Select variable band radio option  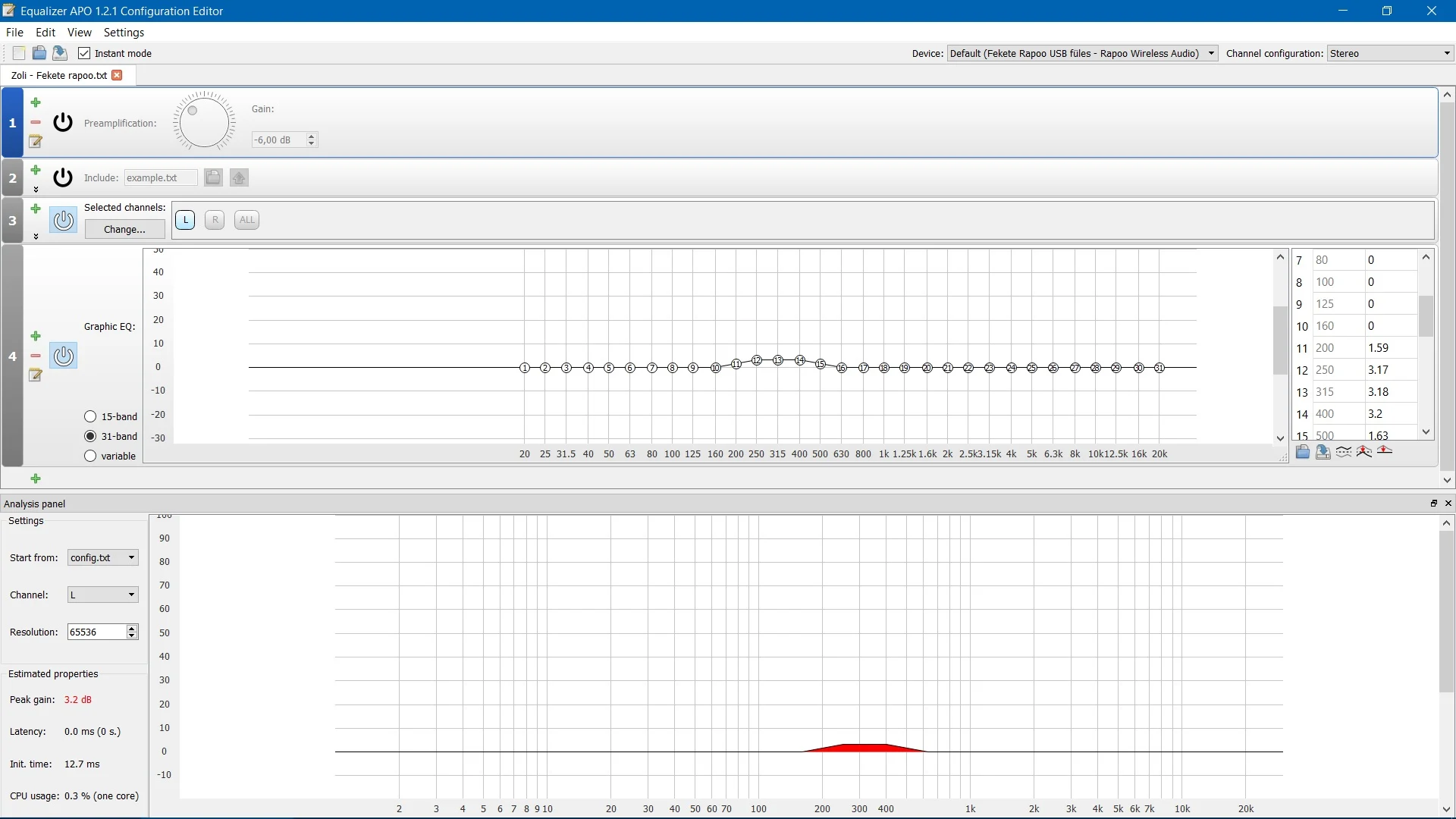[90, 456]
